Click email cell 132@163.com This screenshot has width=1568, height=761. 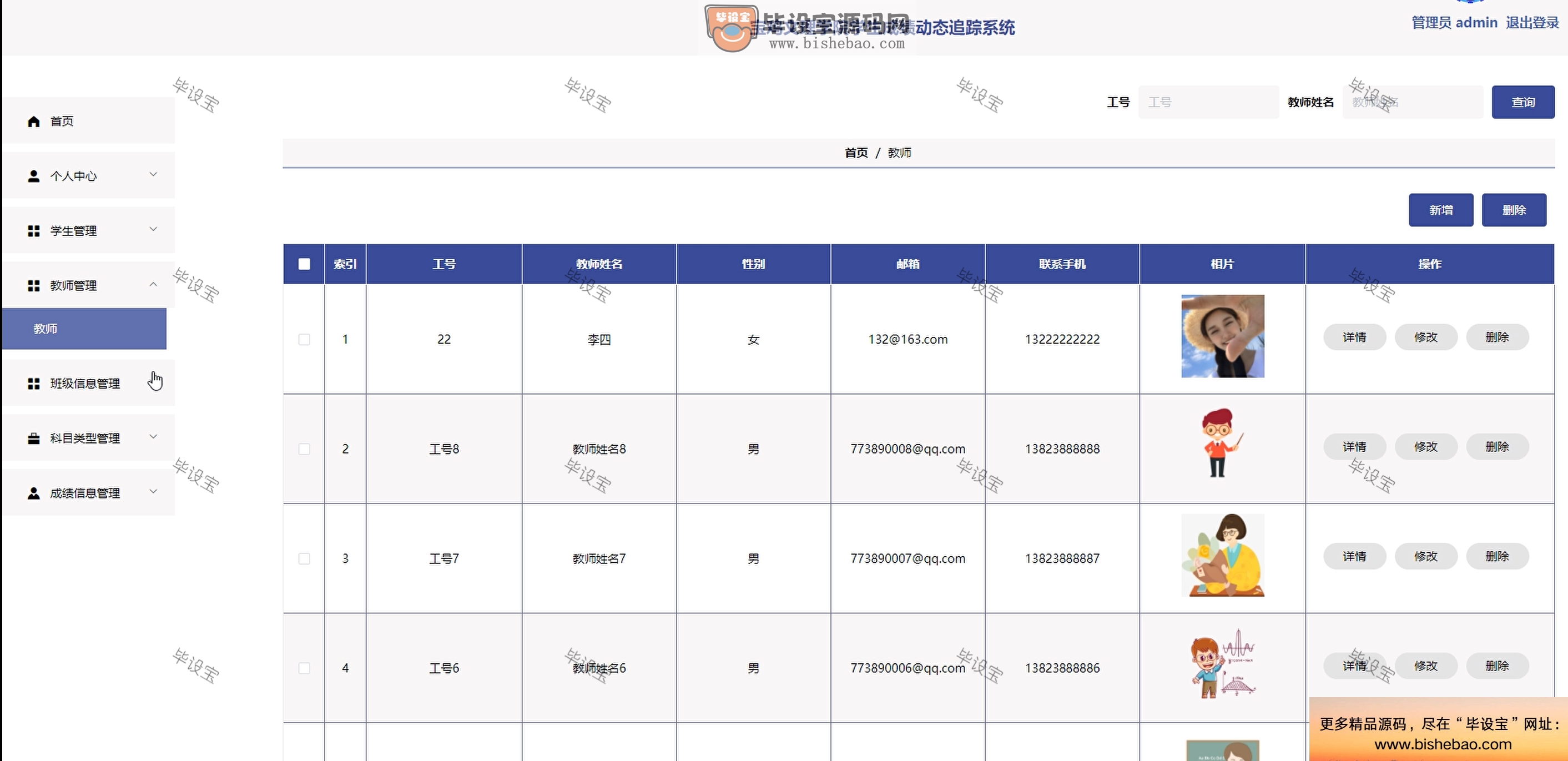tap(907, 339)
